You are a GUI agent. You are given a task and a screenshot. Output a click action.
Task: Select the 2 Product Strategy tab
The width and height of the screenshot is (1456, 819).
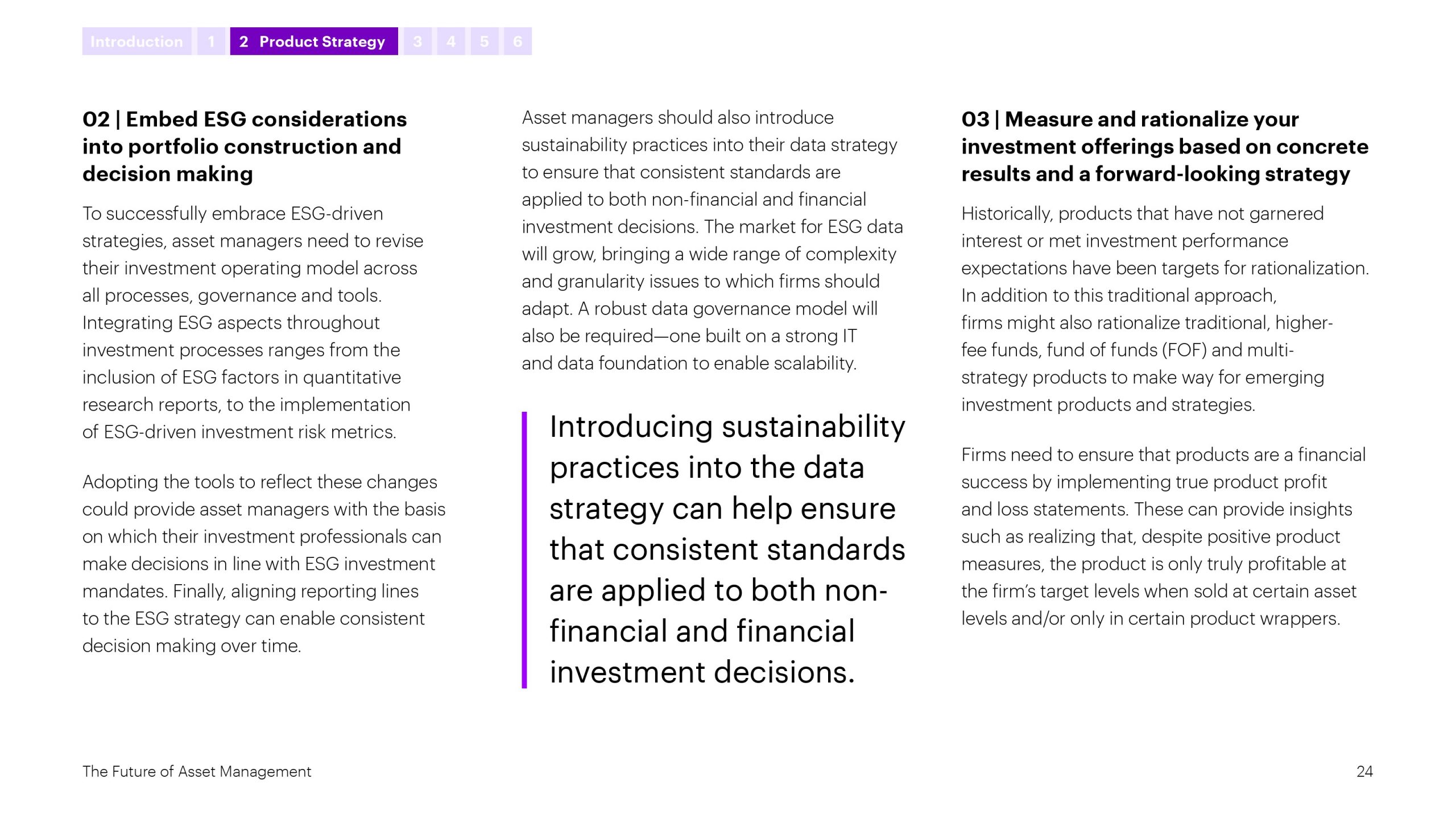313,42
